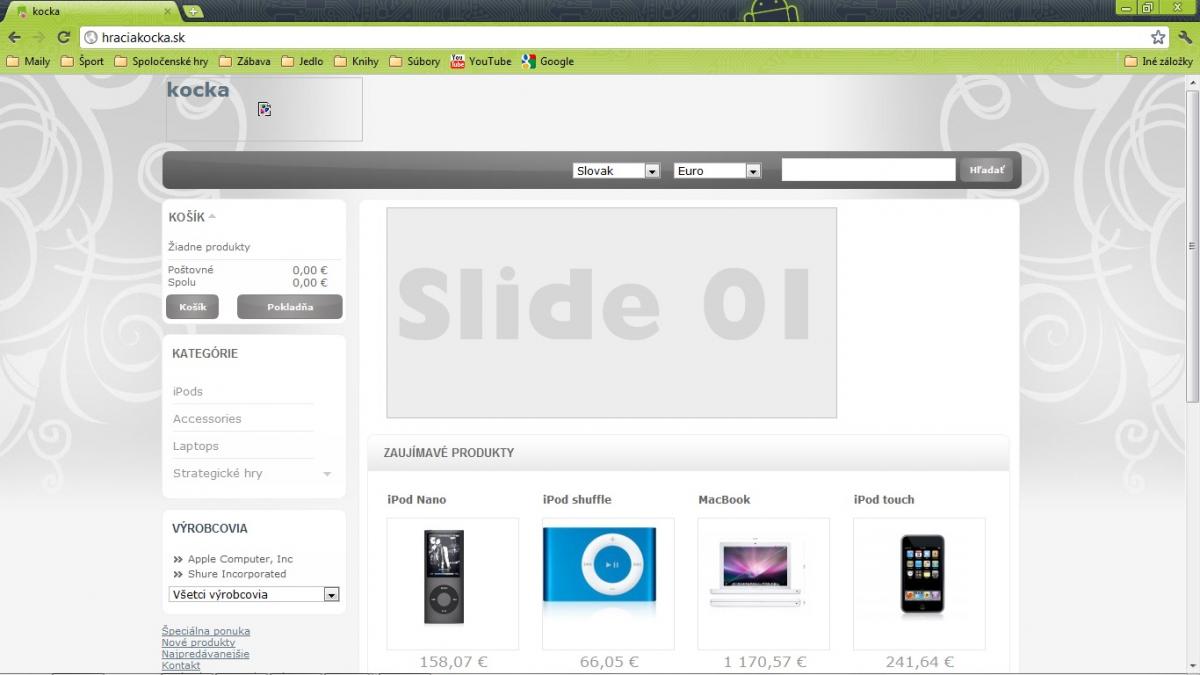The width and height of the screenshot is (1200, 675).
Task: Click the kocka site logo
Action: (264, 109)
